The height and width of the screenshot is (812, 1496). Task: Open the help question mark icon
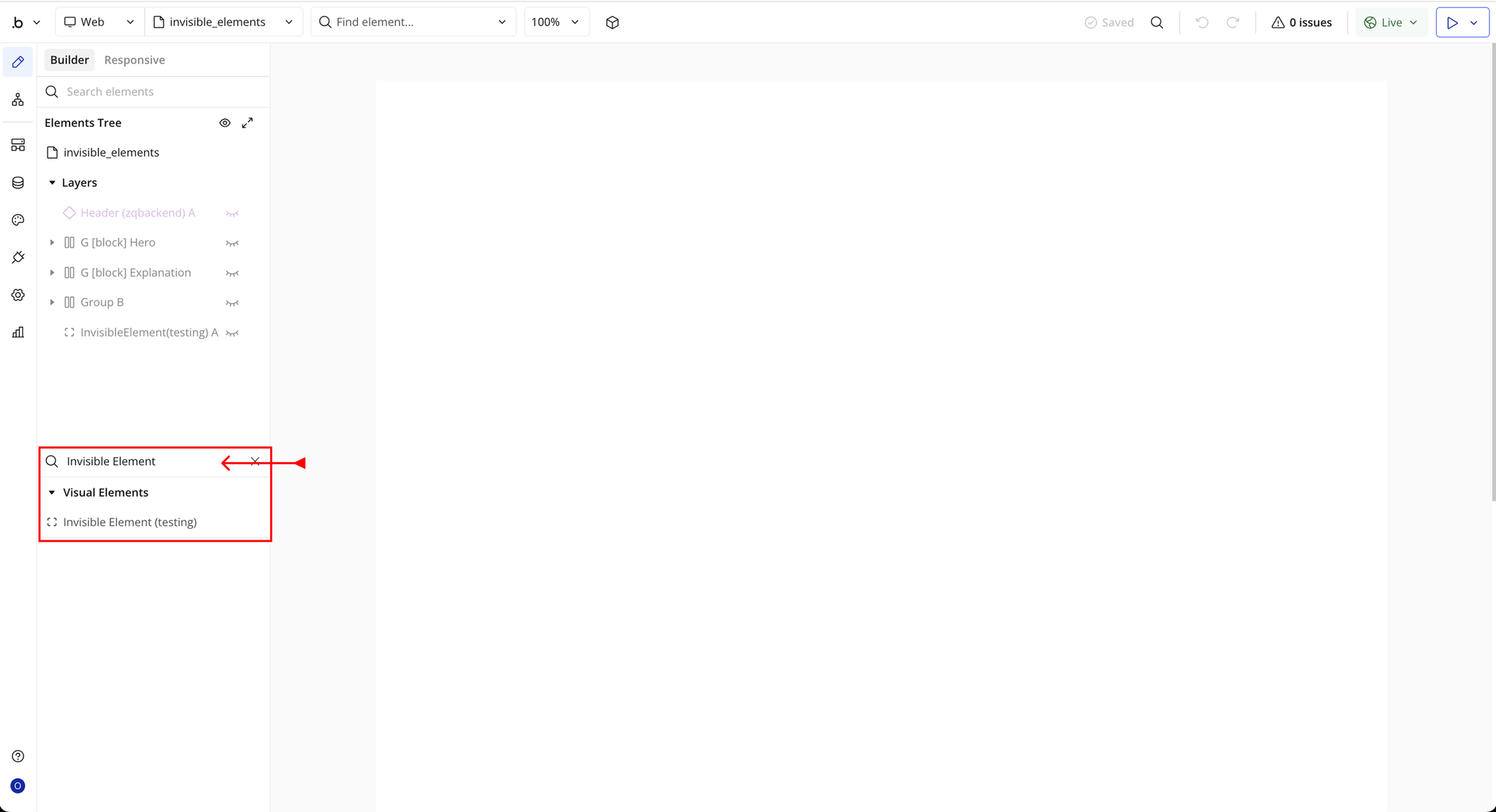[18, 757]
